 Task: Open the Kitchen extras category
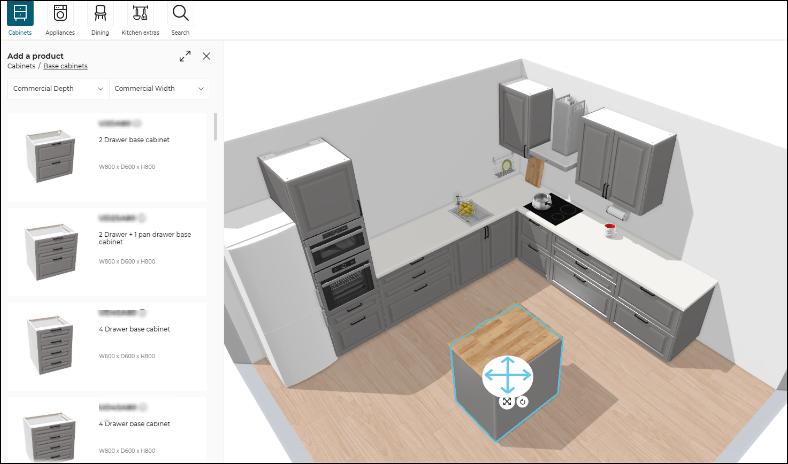pyautogui.click(x=140, y=19)
